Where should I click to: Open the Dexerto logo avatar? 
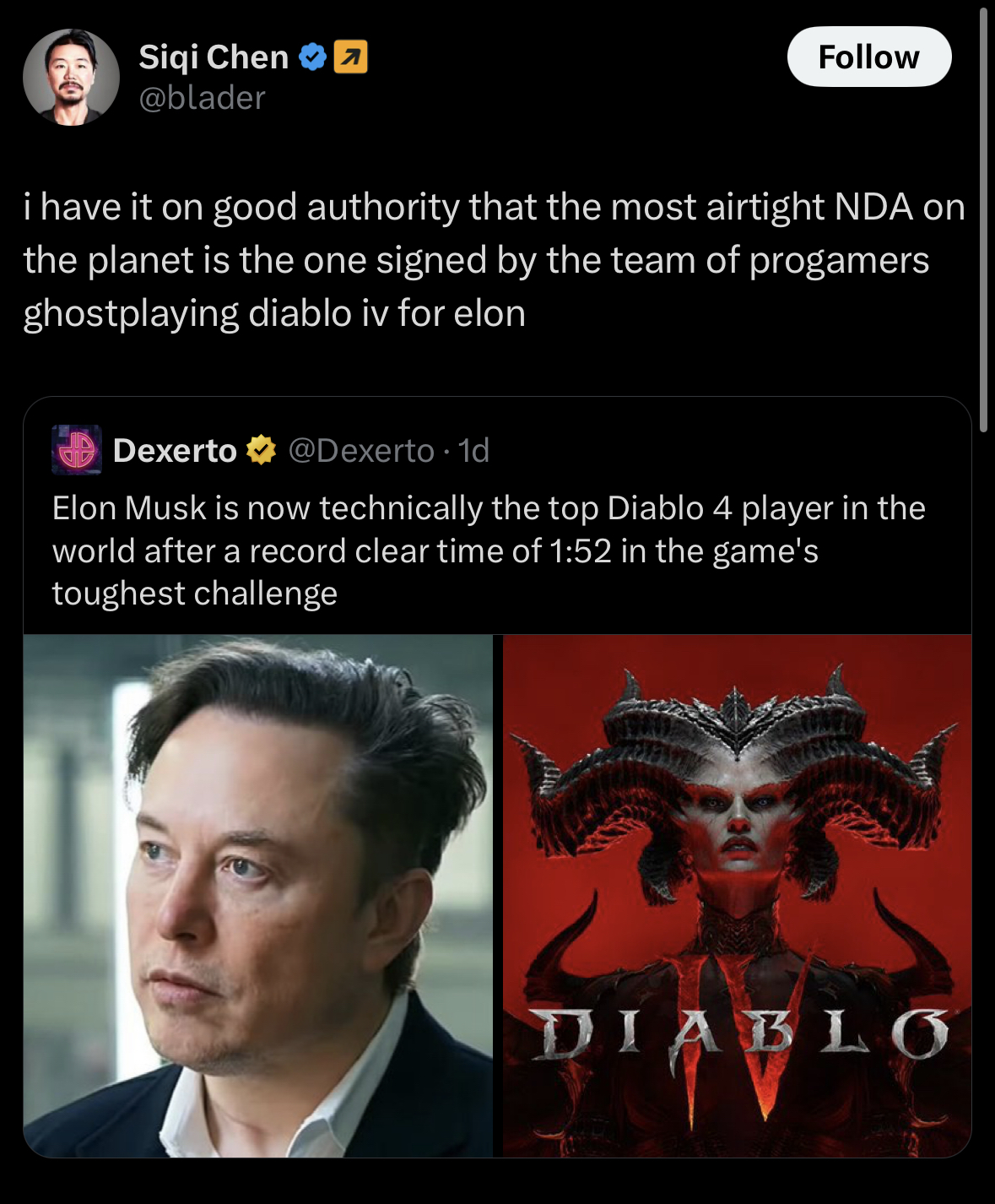click(x=77, y=450)
